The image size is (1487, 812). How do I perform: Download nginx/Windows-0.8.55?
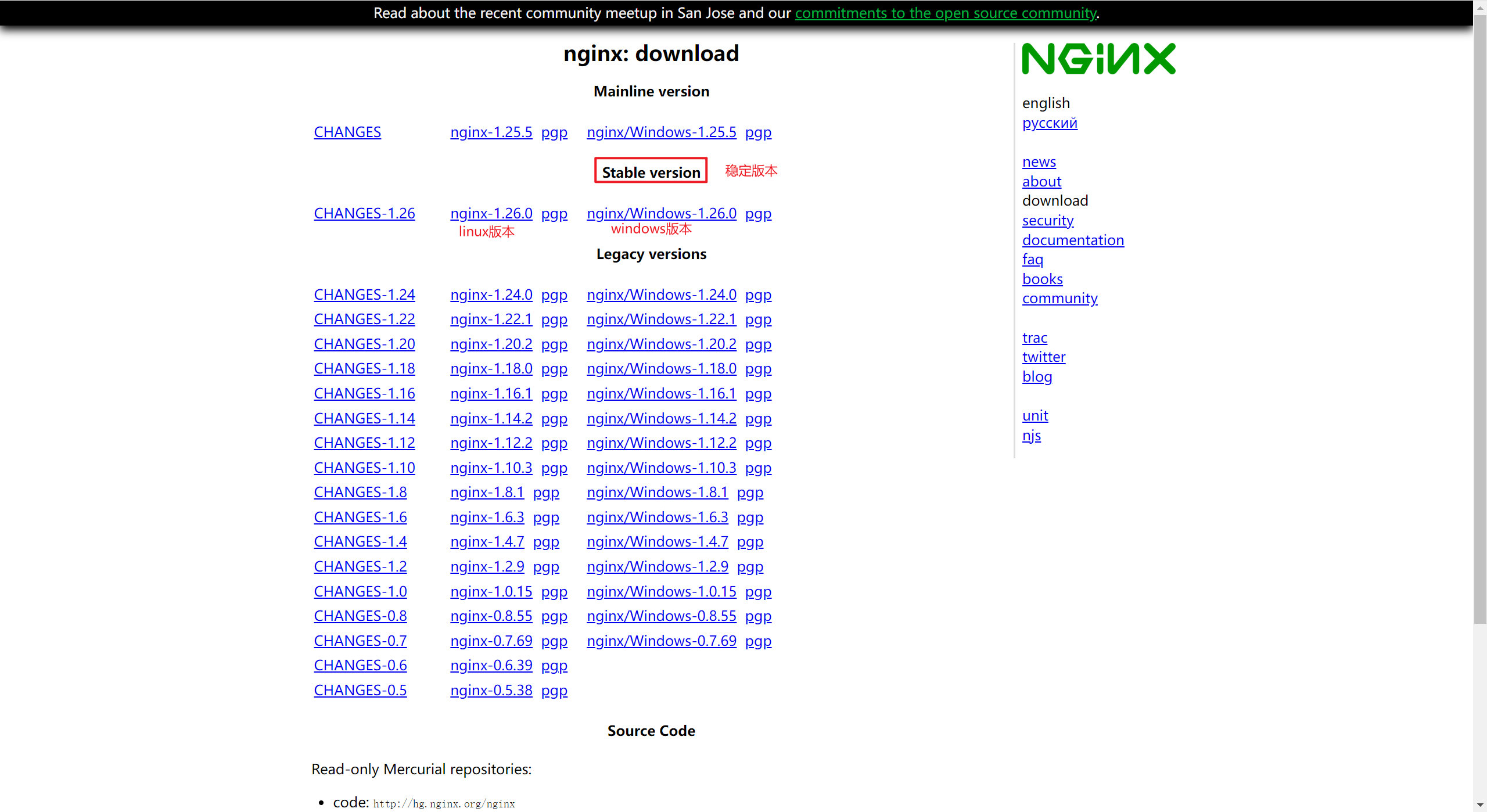662,616
